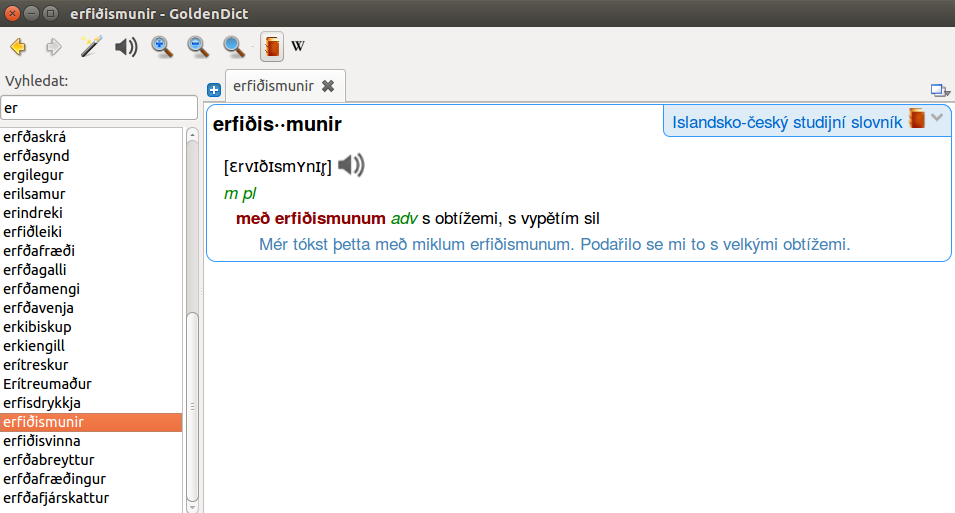The height and width of the screenshot is (513, 955).
Task: Go forward with the grey right arrow
Action: 54,46
